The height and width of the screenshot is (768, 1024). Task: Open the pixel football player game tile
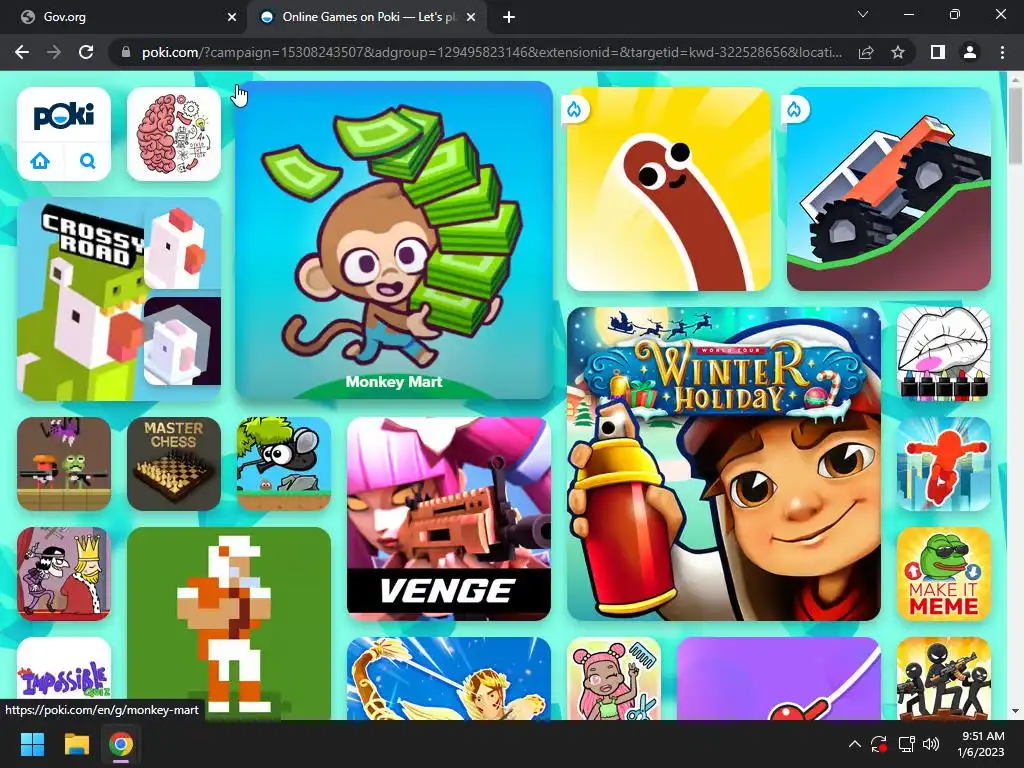click(x=229, y=624)
